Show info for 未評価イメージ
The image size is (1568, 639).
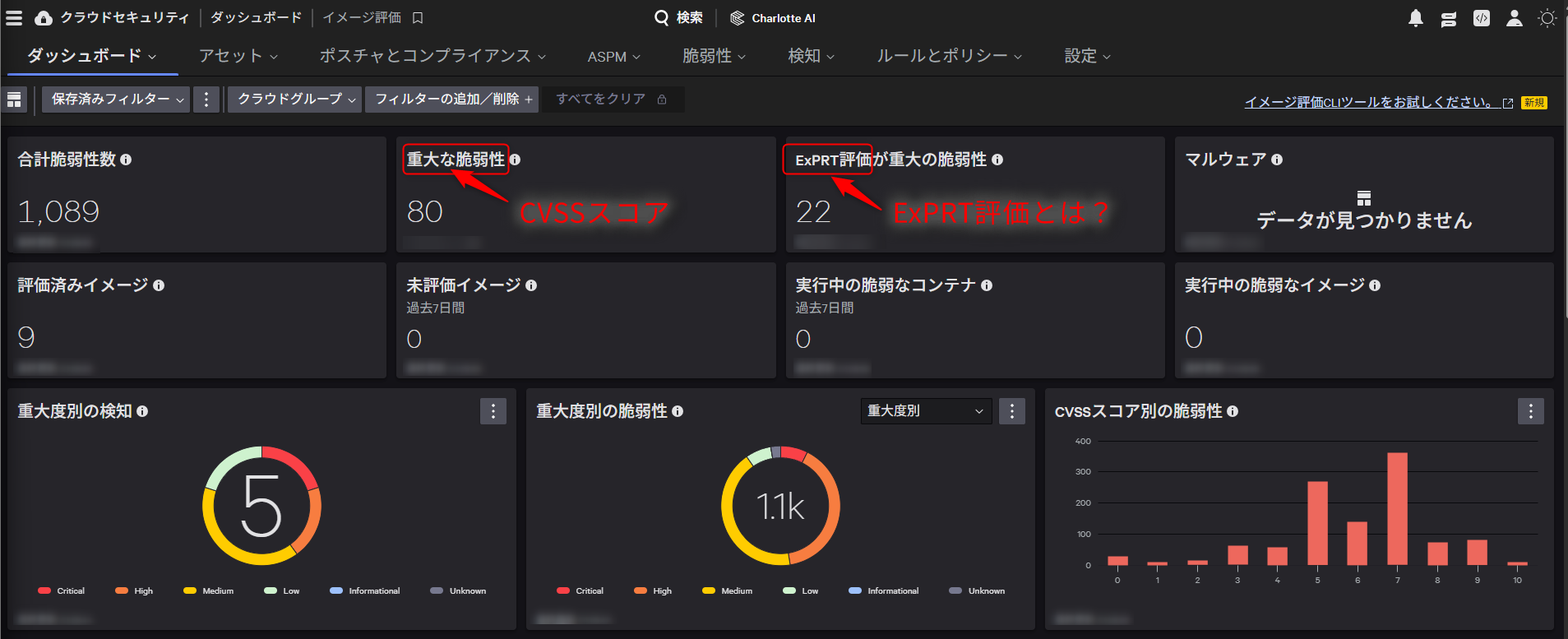tap(531, 285)
